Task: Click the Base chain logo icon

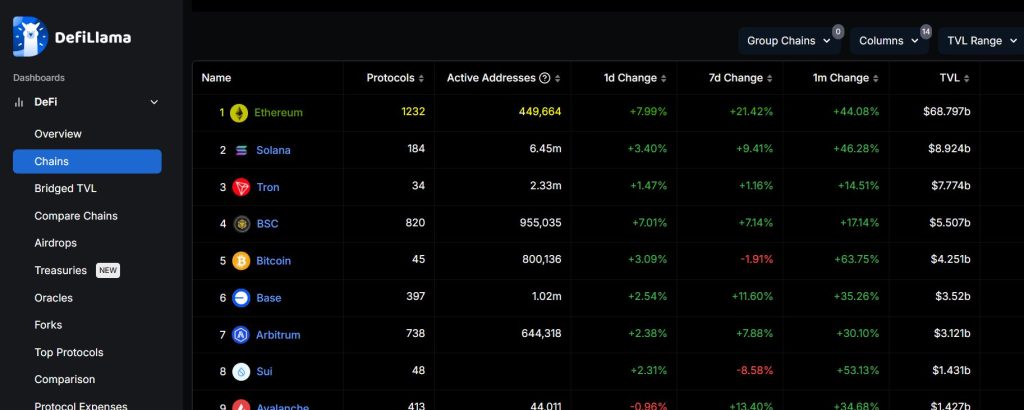Action: point(240,298)
